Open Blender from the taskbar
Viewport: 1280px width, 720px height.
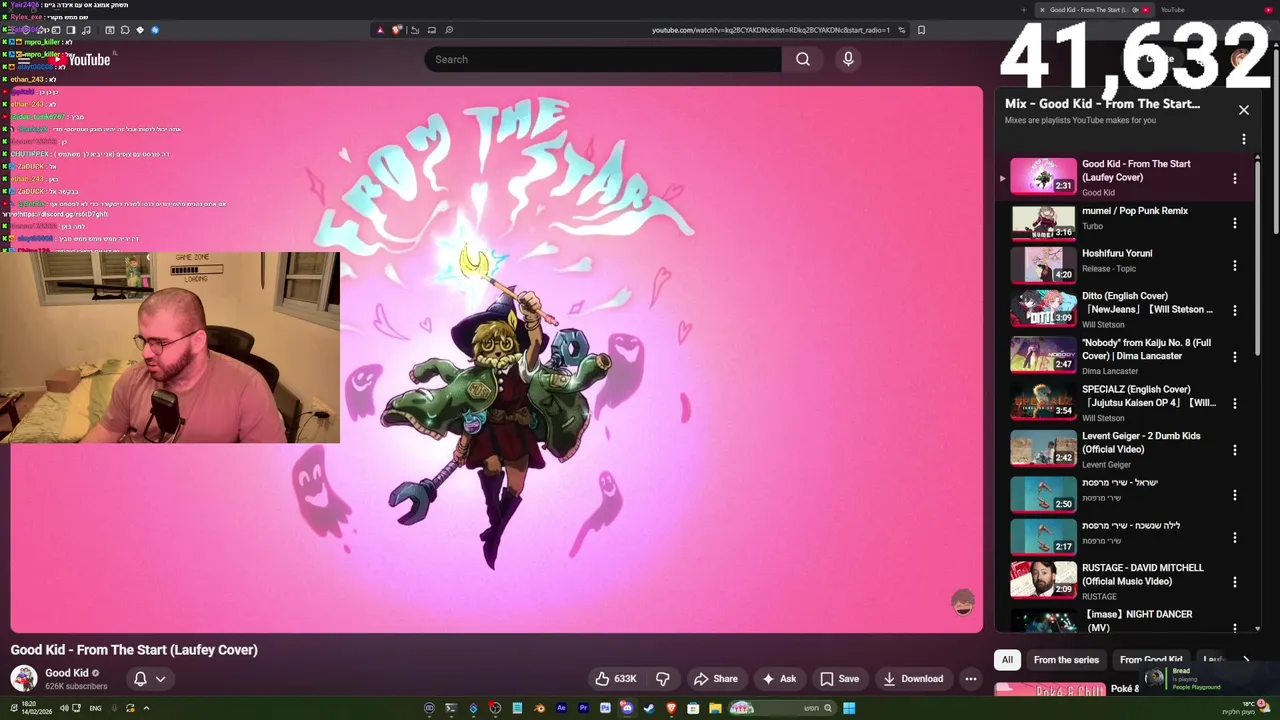tap(540, 708)
